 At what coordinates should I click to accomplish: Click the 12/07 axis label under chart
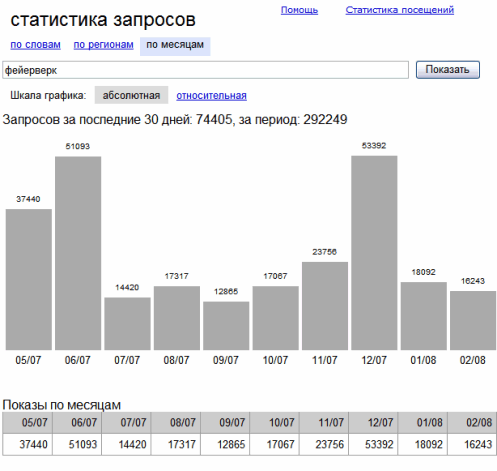point(374,360)
